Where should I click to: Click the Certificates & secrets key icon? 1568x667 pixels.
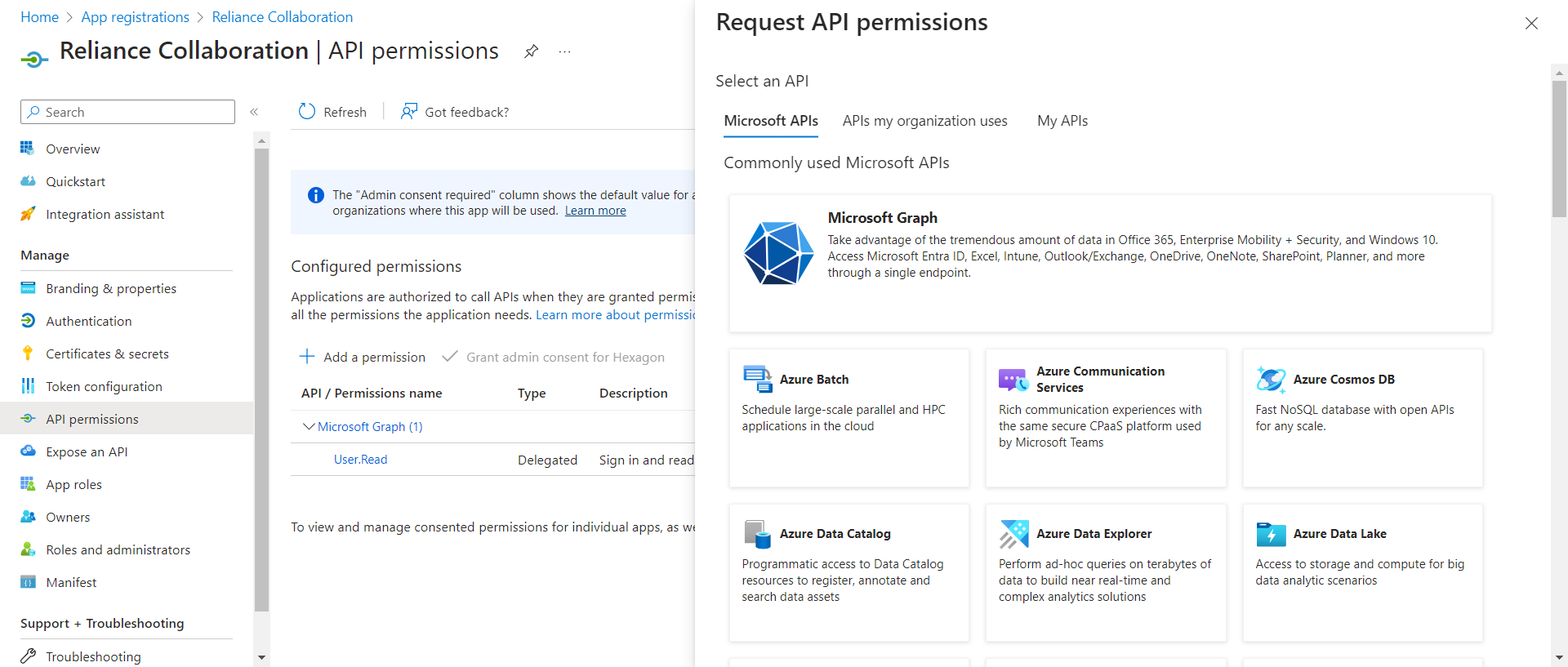[28, 354]
